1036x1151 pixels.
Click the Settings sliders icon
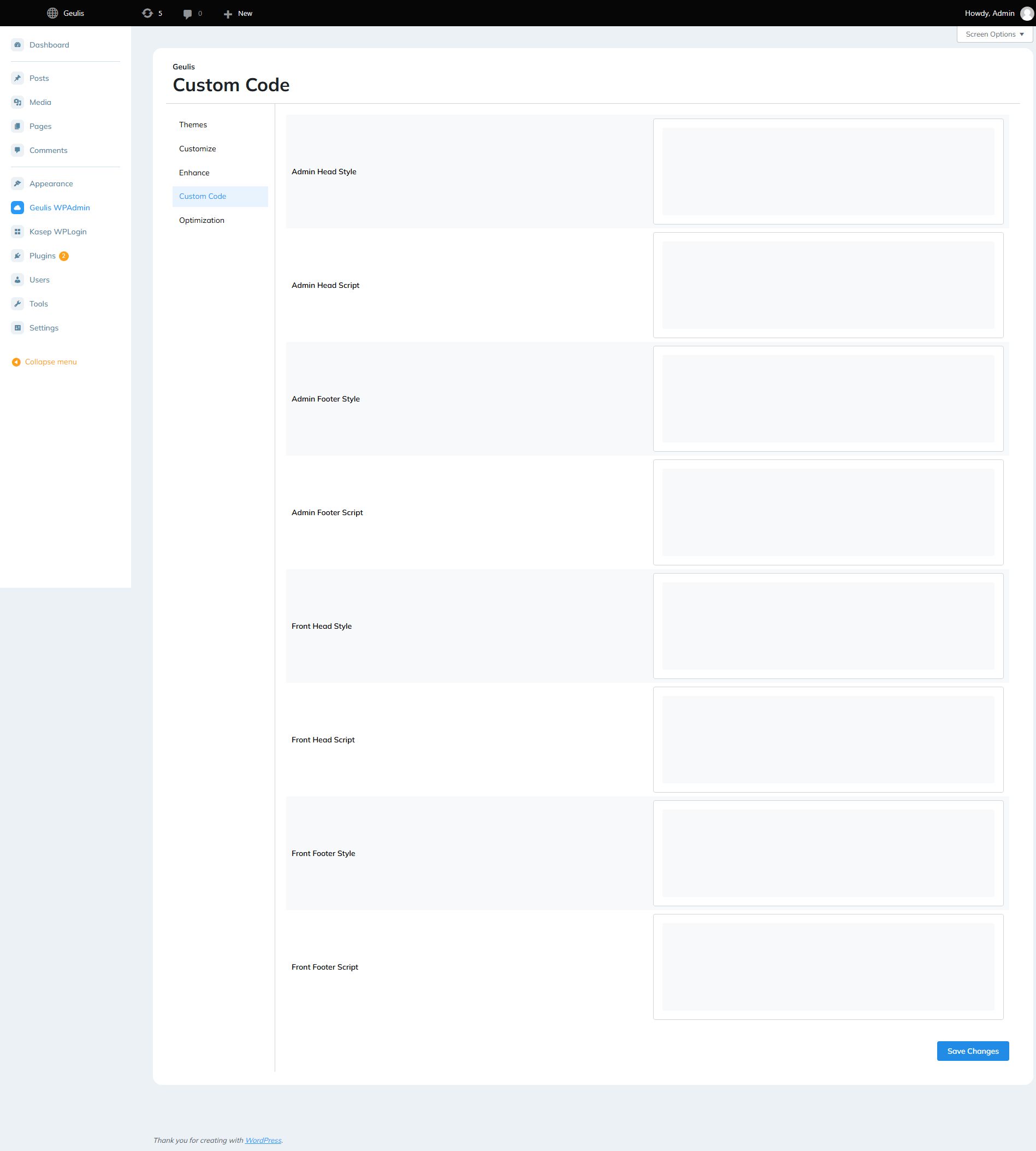tap(17, 328)
